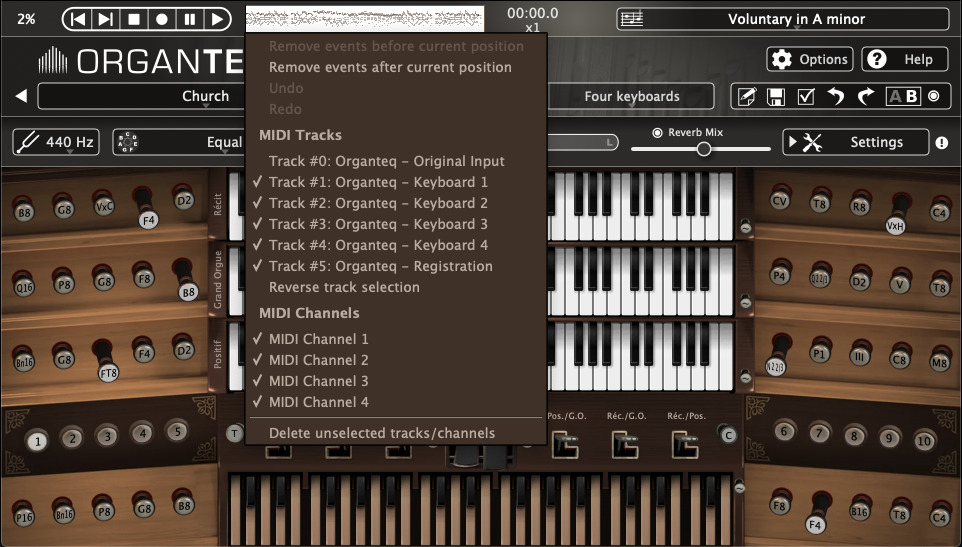Uncheck Track #2 Keyboard 2
The image size is (962, 547).
[379, 203]
